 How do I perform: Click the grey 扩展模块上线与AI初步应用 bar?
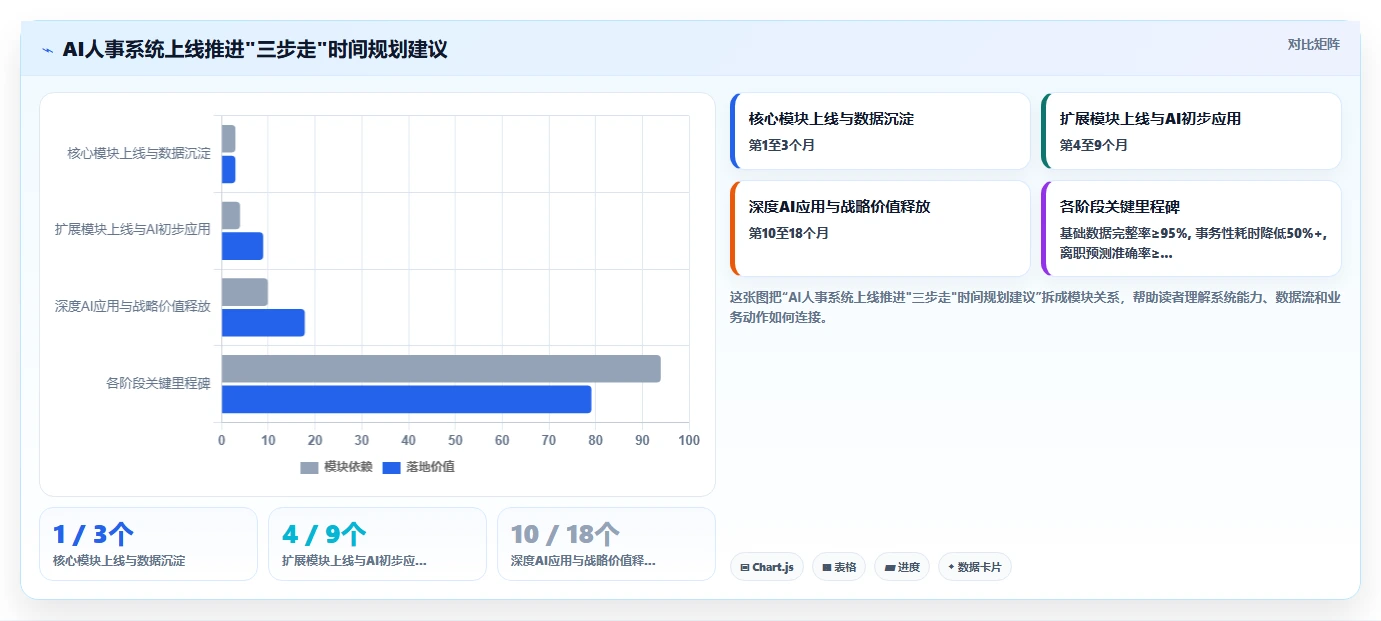[x=231, y=215]
